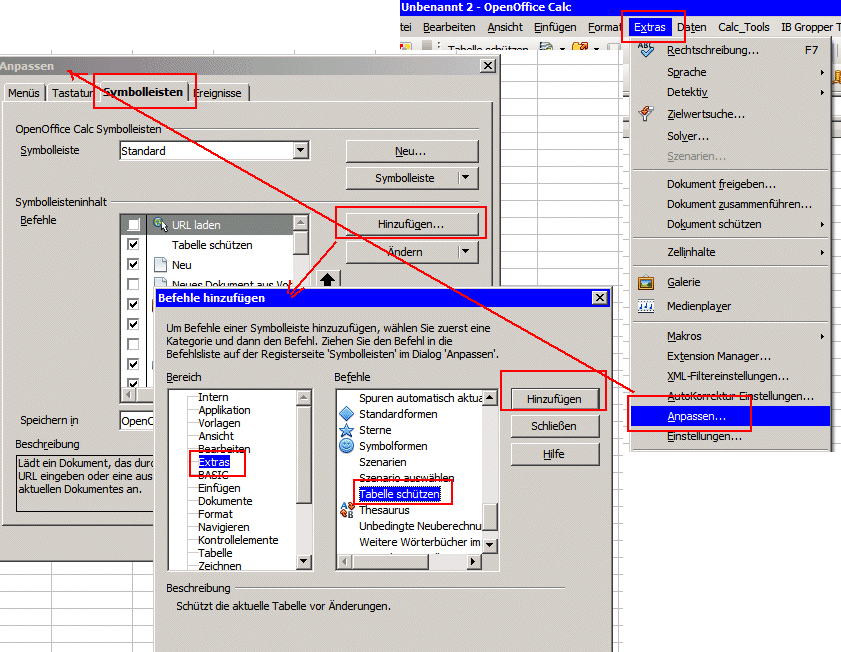Open the Ändern button dropdown

click(466, 251)
